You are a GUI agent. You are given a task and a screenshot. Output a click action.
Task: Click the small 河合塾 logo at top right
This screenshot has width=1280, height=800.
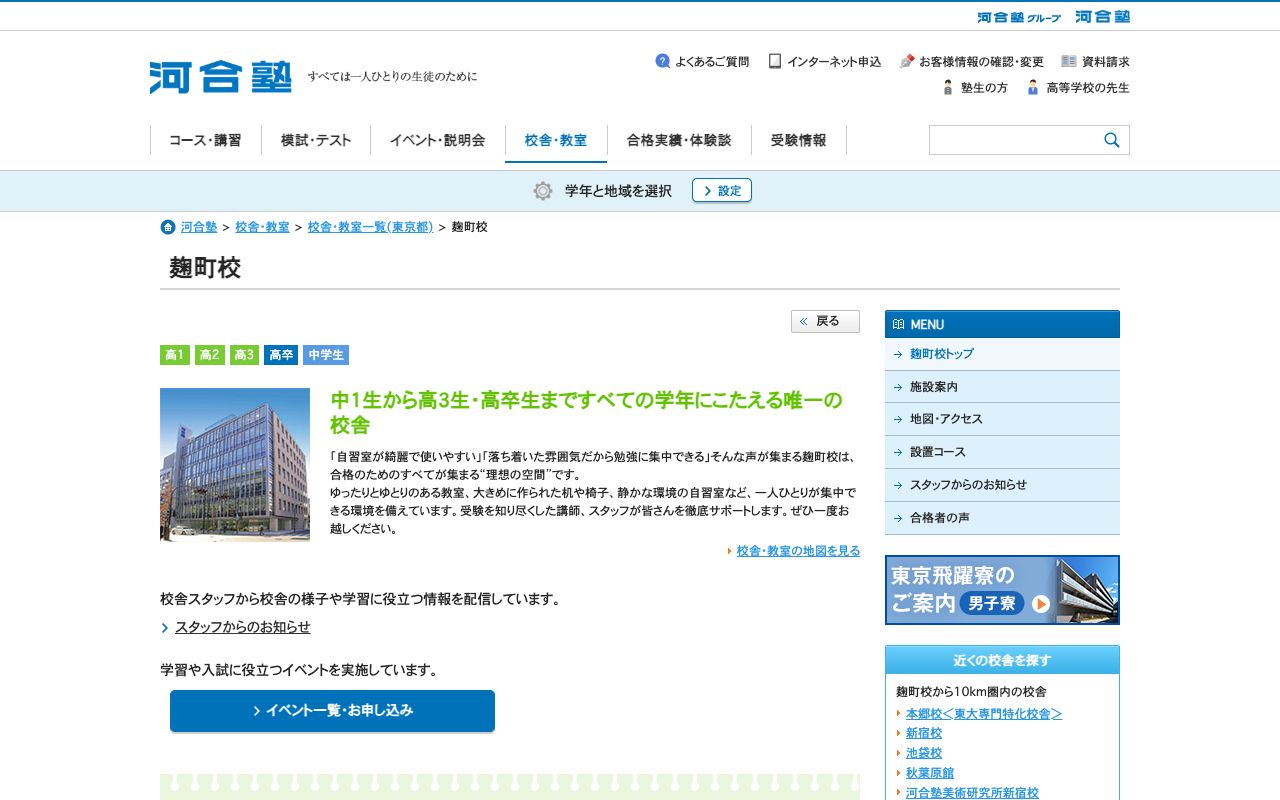click(1102, 16)
